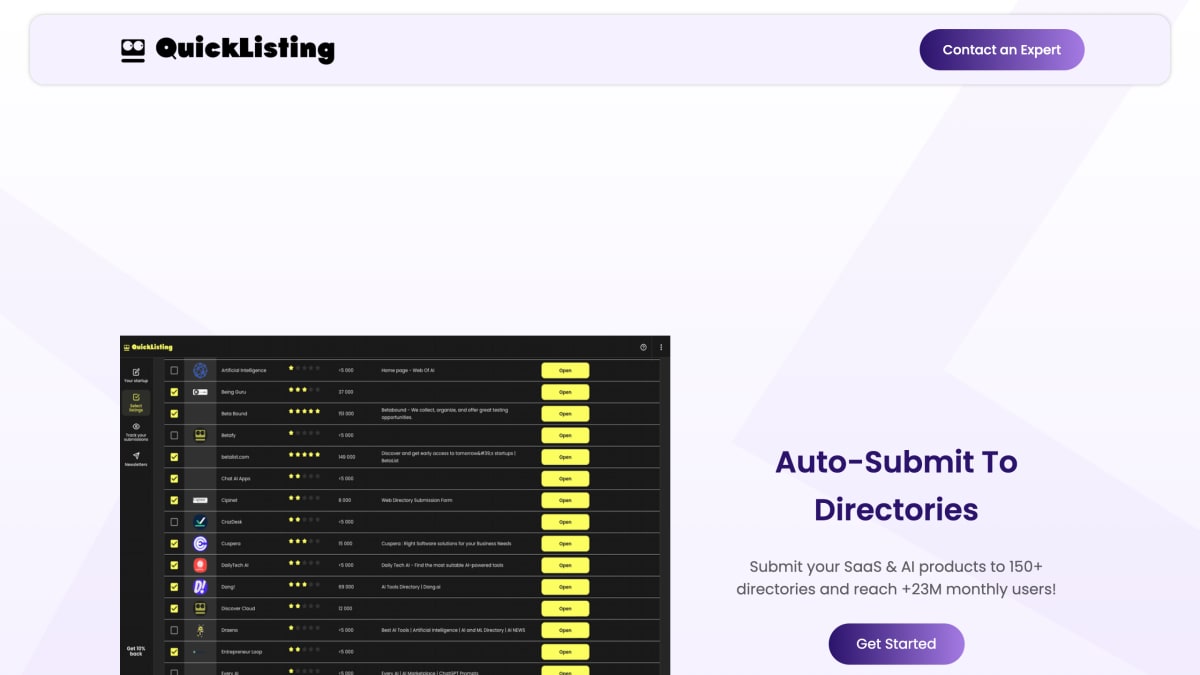Click the Cuspera three-star rating
The width and height of the screenshot is (1200, 675).
click(304, 541)
